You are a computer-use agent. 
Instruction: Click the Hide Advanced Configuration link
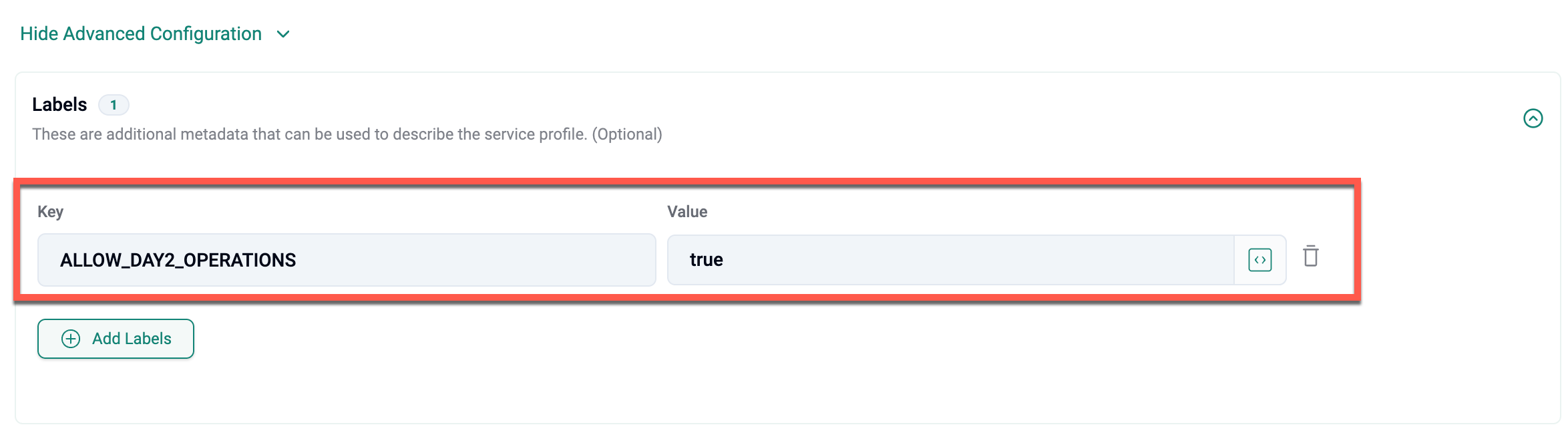[141, 34]
